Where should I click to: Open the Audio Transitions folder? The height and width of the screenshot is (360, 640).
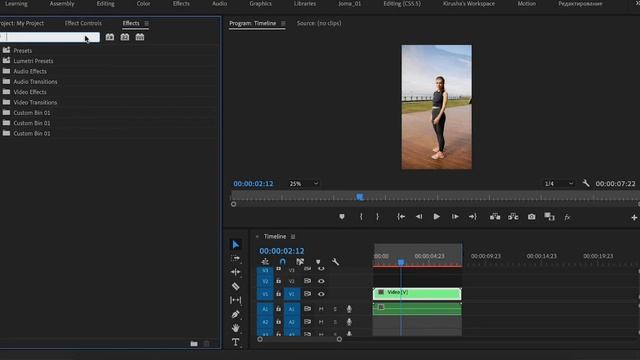pyautogui.click(x=35, y=82)
